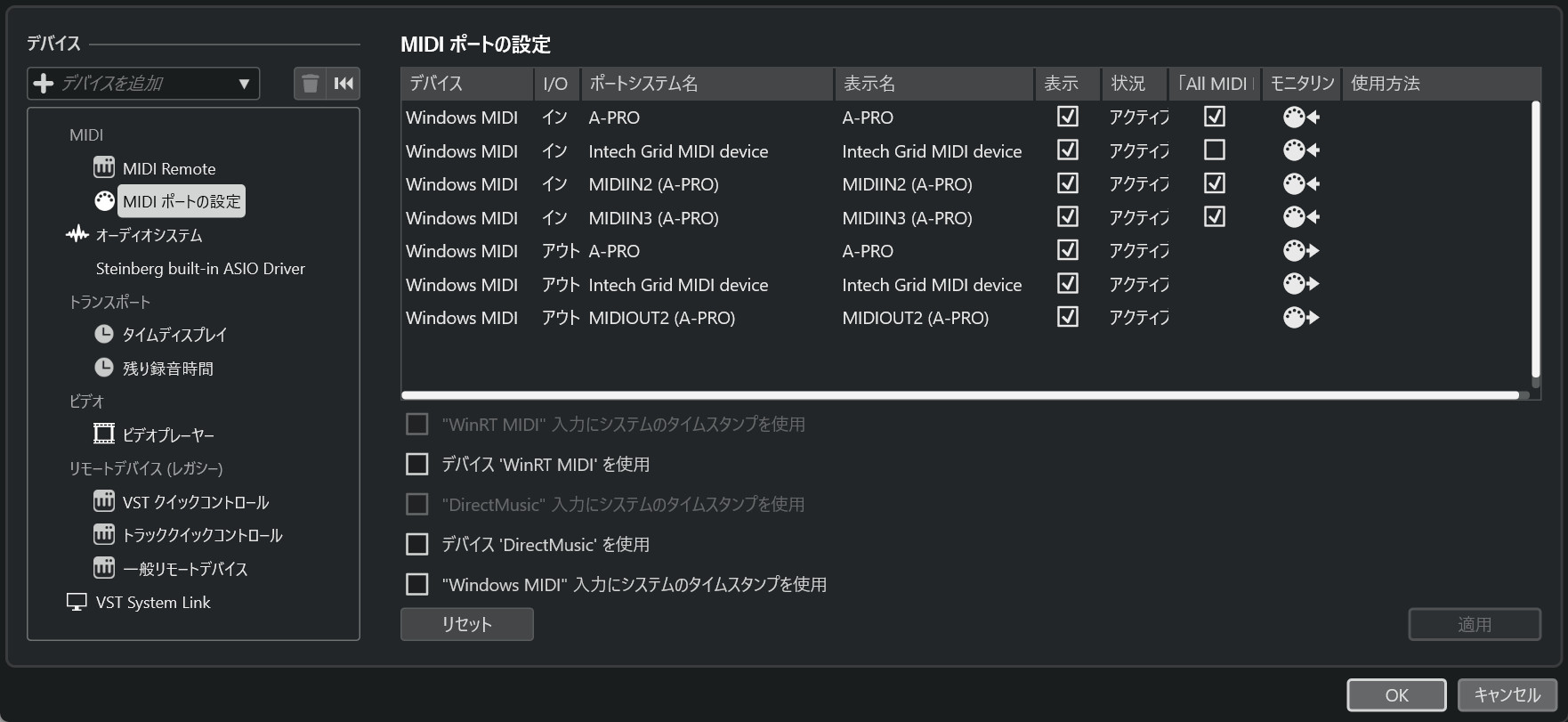Uncheck 表示 for MIDIIN2 (A-PRO) row
1568x722 pixels.
click(x=1067, y=183)
